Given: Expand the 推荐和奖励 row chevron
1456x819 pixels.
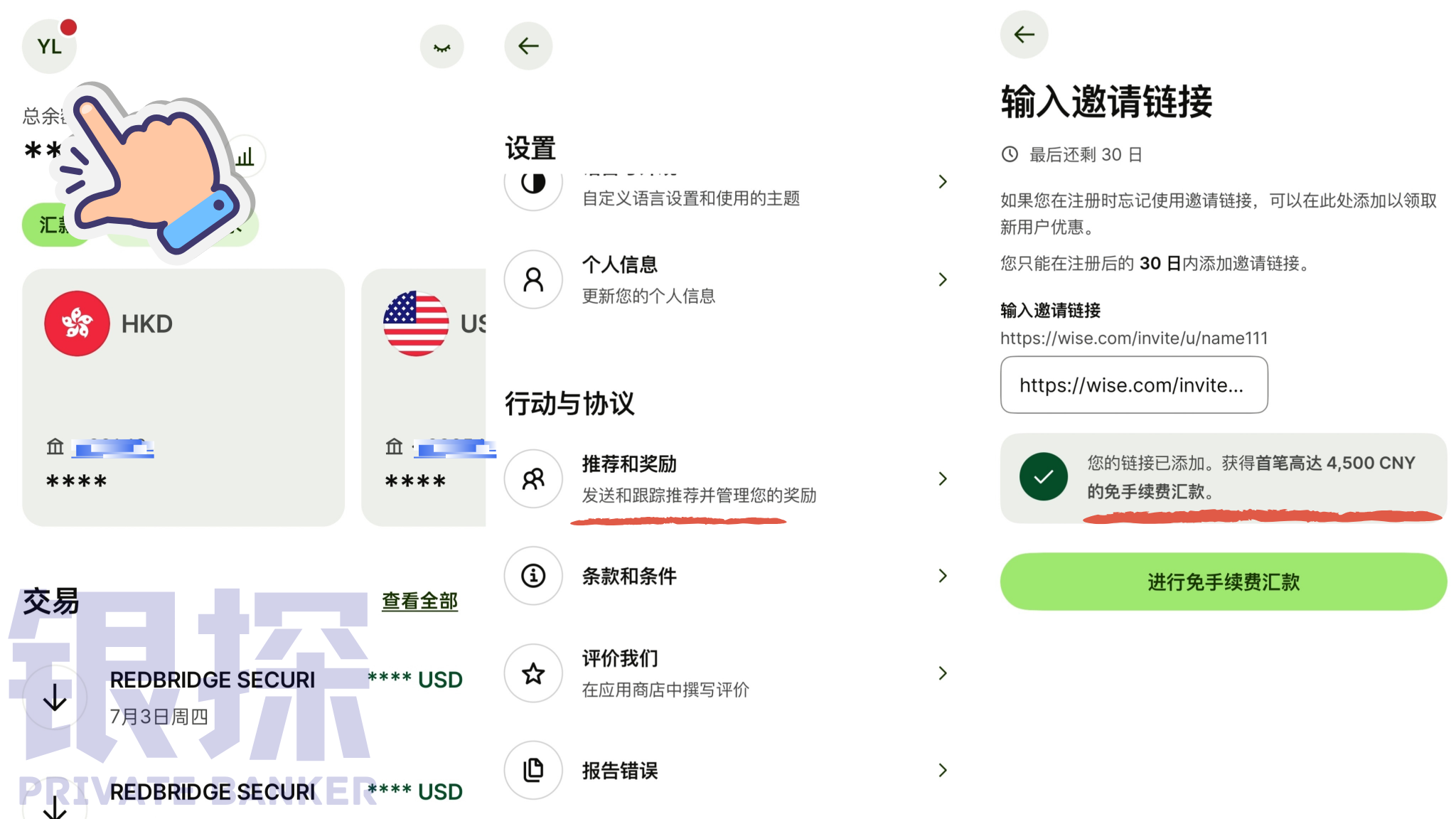Looking at the screenshot, I should (943, 478).
